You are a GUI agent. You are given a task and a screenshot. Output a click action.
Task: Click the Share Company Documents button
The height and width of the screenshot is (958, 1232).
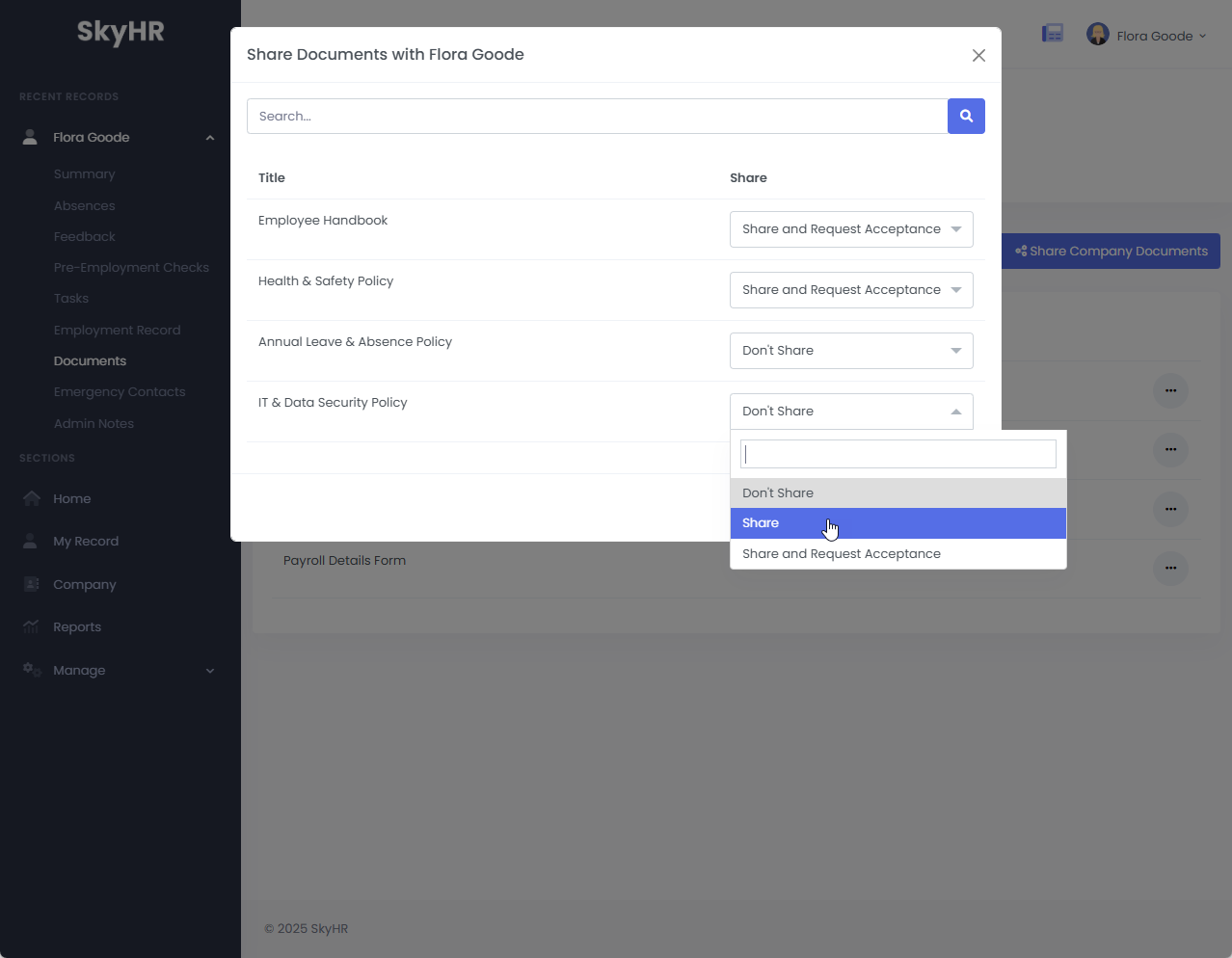1110,251
